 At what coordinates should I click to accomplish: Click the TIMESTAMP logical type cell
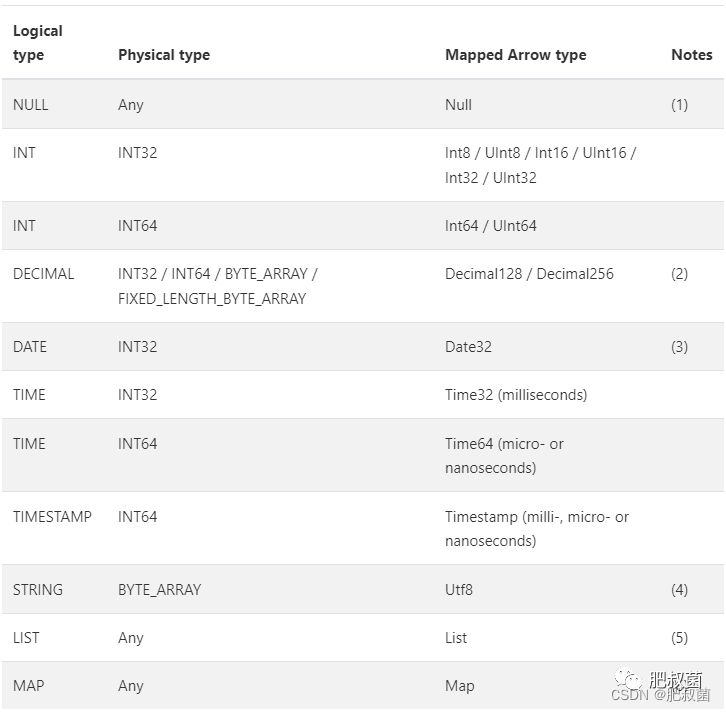52,517
